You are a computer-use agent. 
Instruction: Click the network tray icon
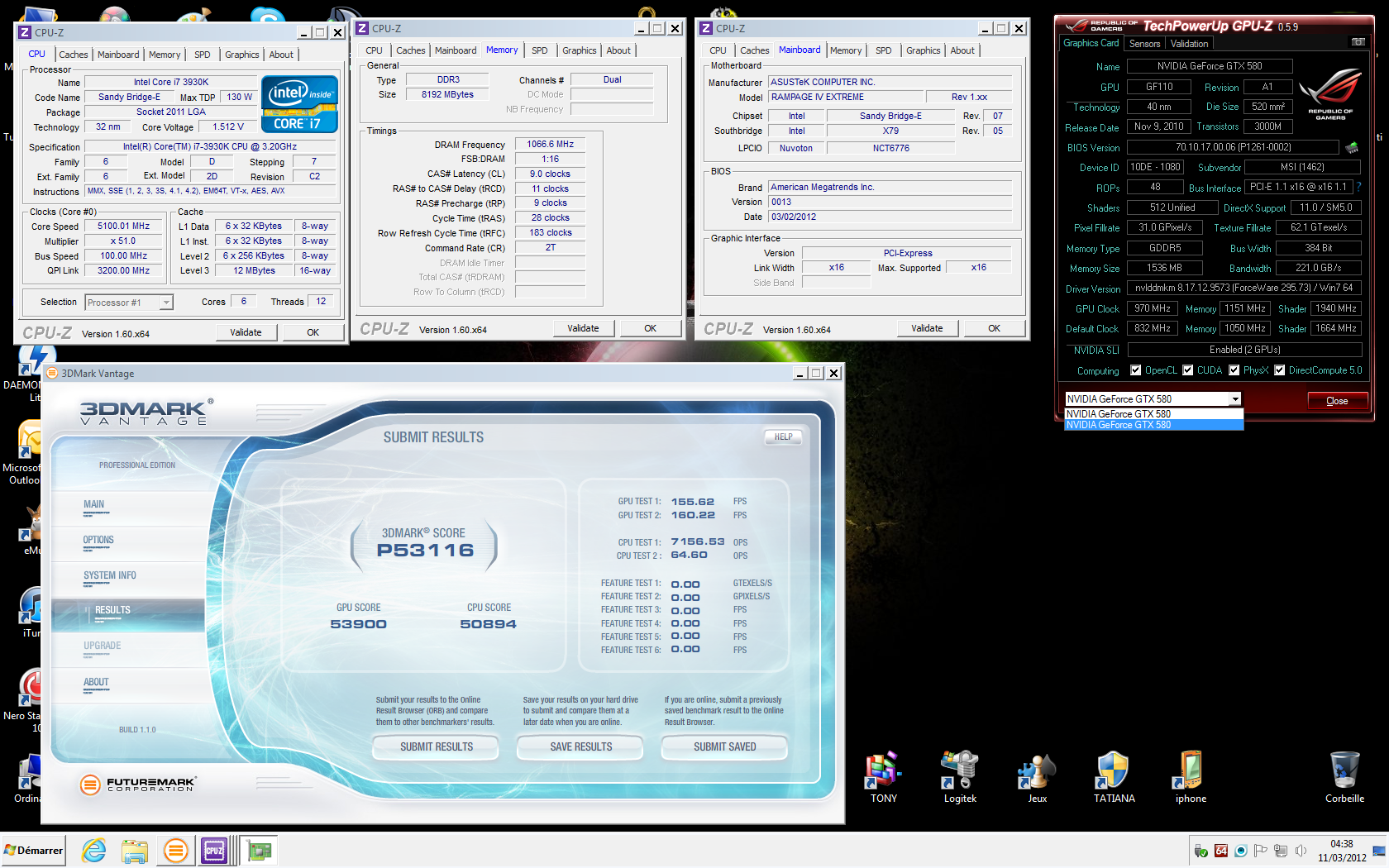(x=1281, y=851)
